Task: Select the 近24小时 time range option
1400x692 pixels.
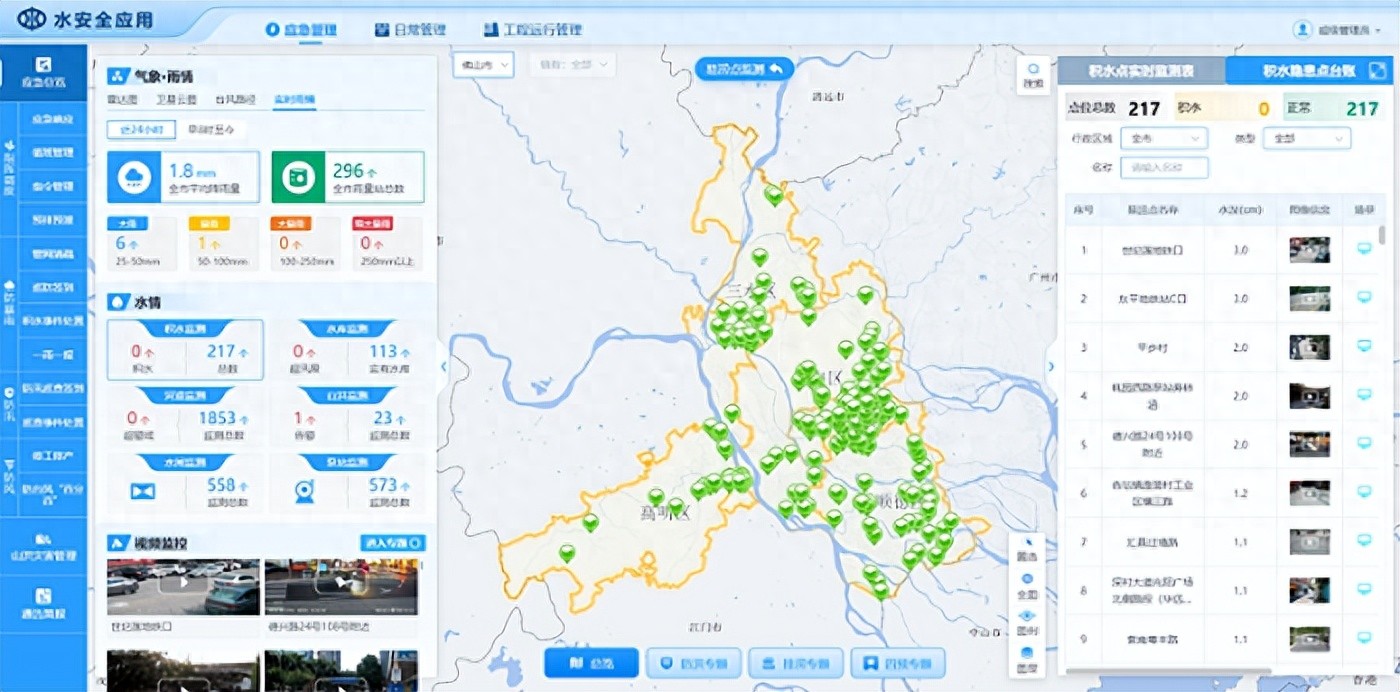Action: [141, 129]
